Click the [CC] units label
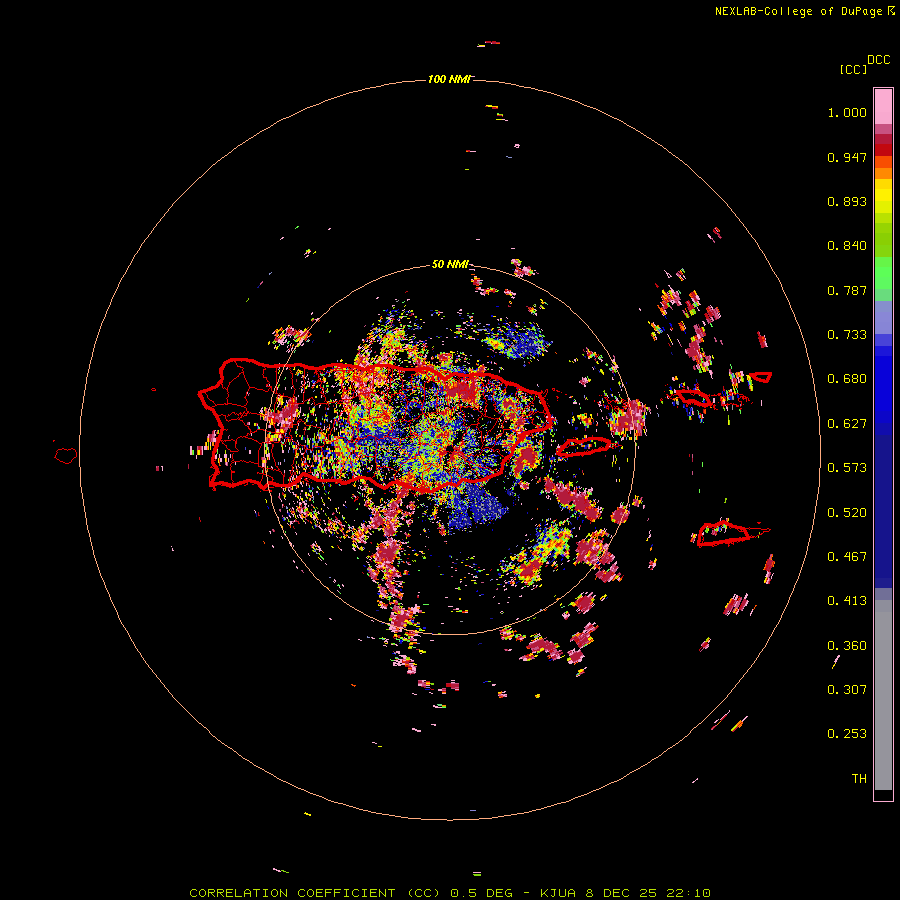 tap(853, 69)
